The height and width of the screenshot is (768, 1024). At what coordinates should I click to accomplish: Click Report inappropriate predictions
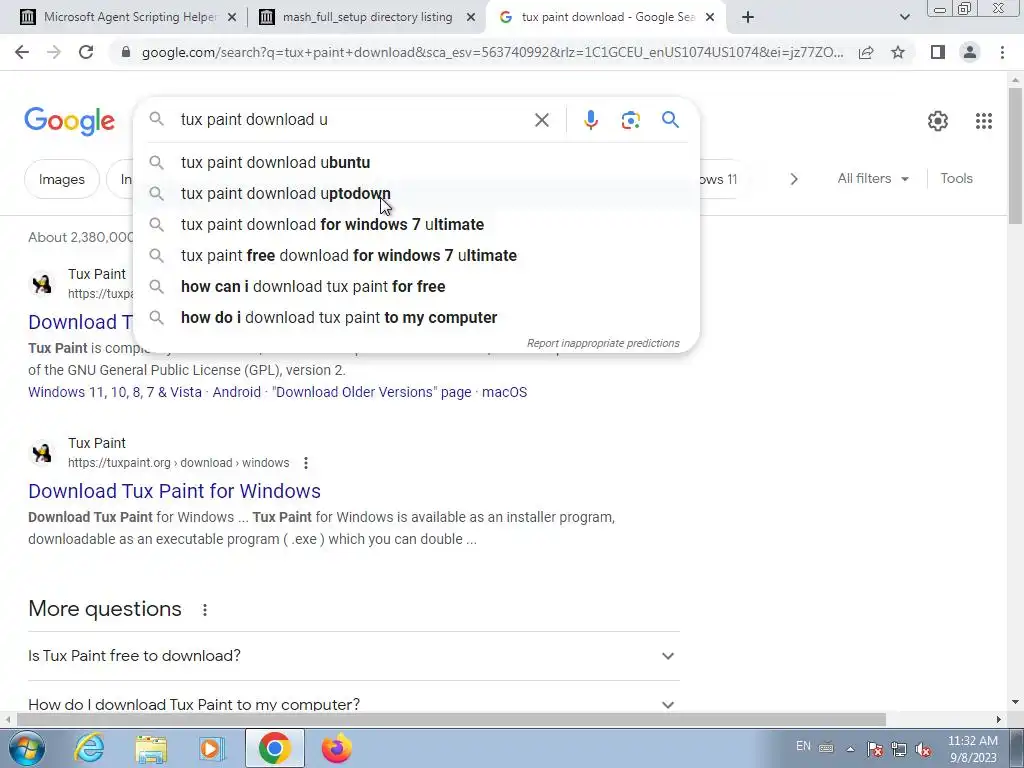[x=603, y=344]
